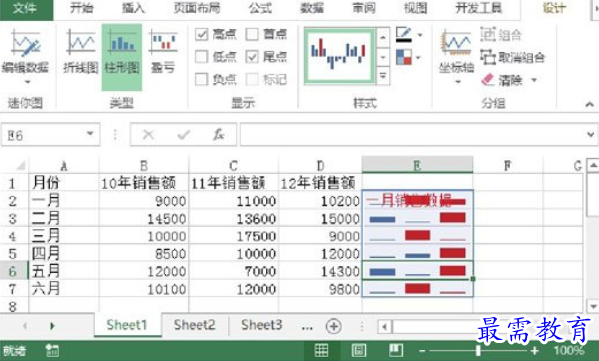Toggle the Negative Points (负点) checkbox
The width and height of the screenshot is (599, 361).
pos(201,79)
